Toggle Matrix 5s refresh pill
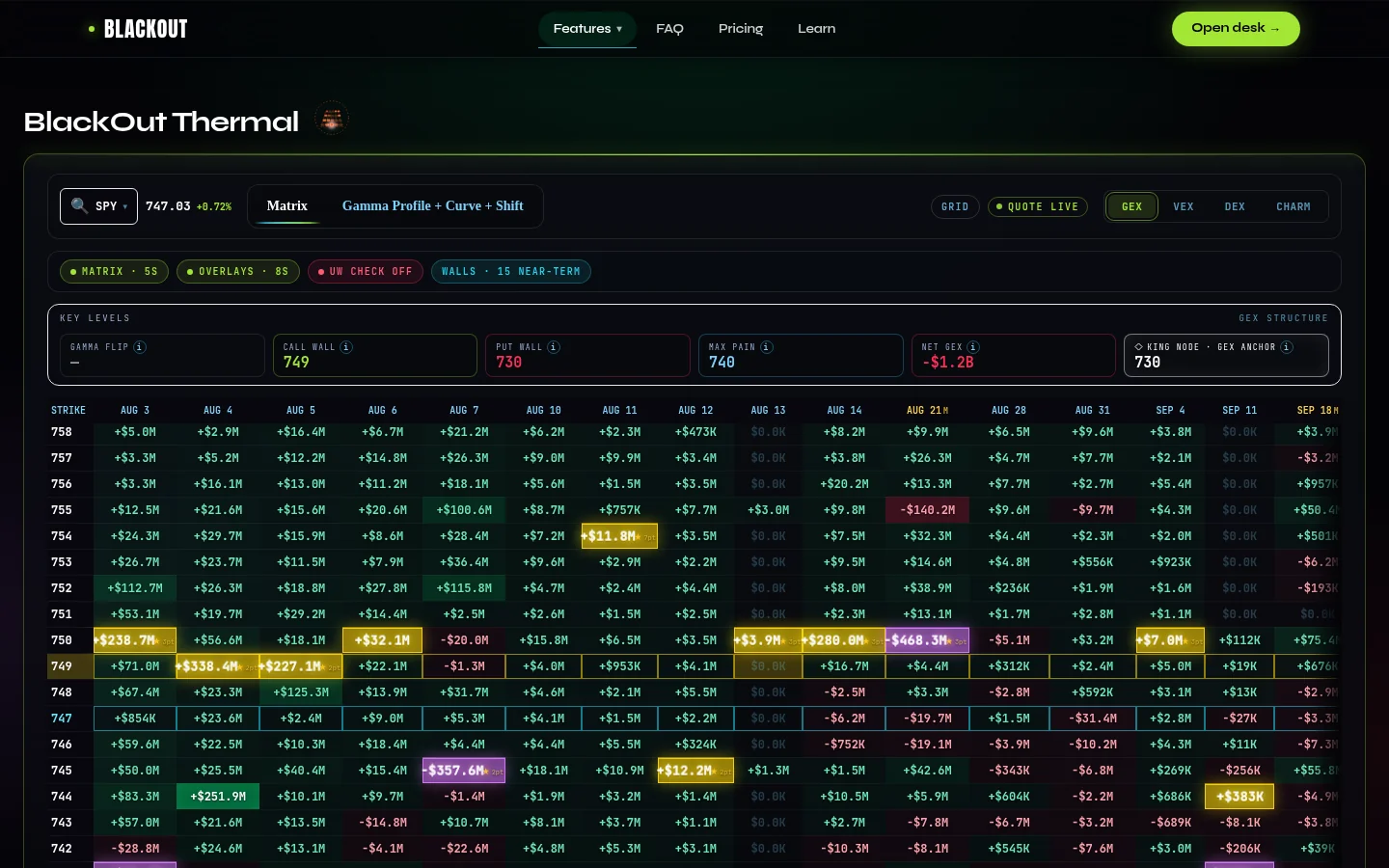Image resolution: width=1389 pixels, height=868 pixels. click(114, 272)
